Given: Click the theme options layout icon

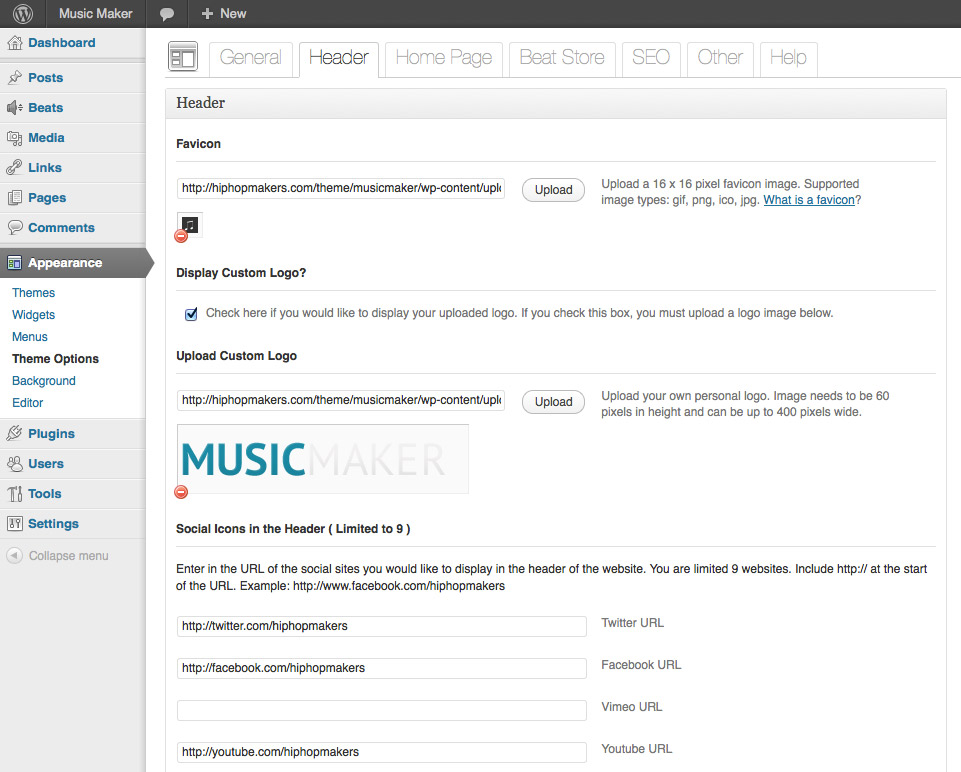Looking at the screenshot, I should coord(183,58).
